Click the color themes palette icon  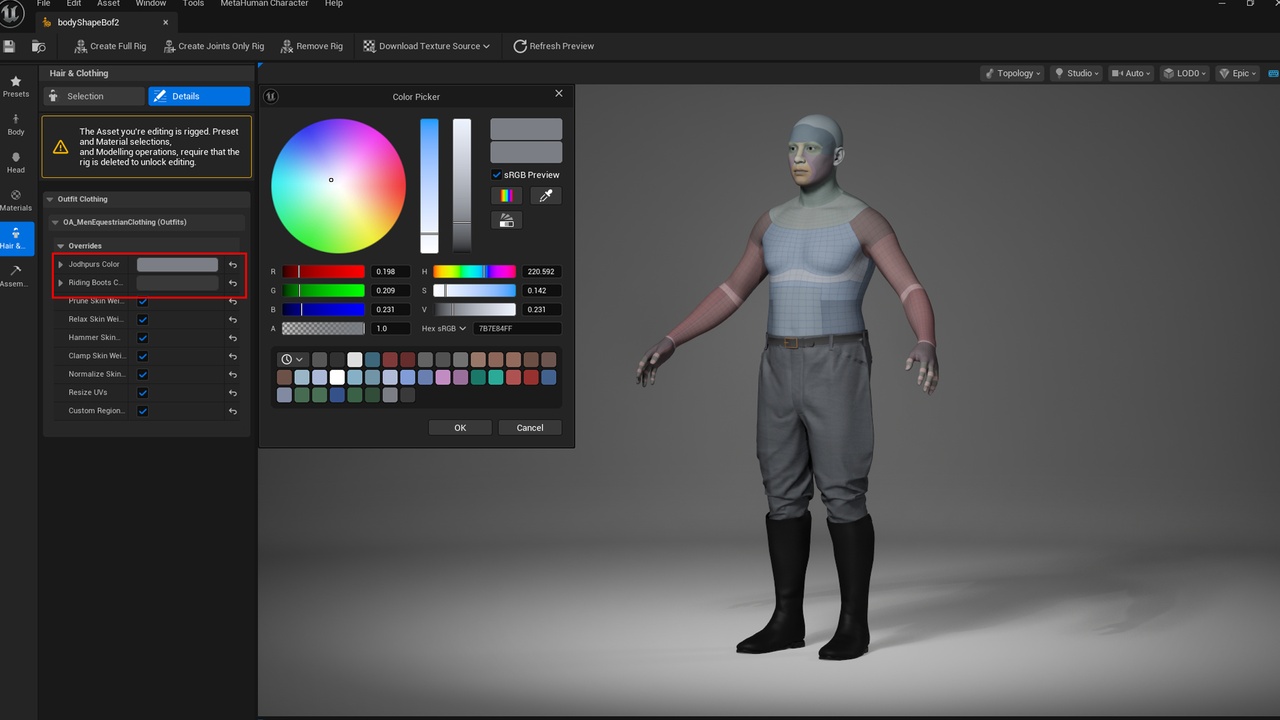coord(506,220)
